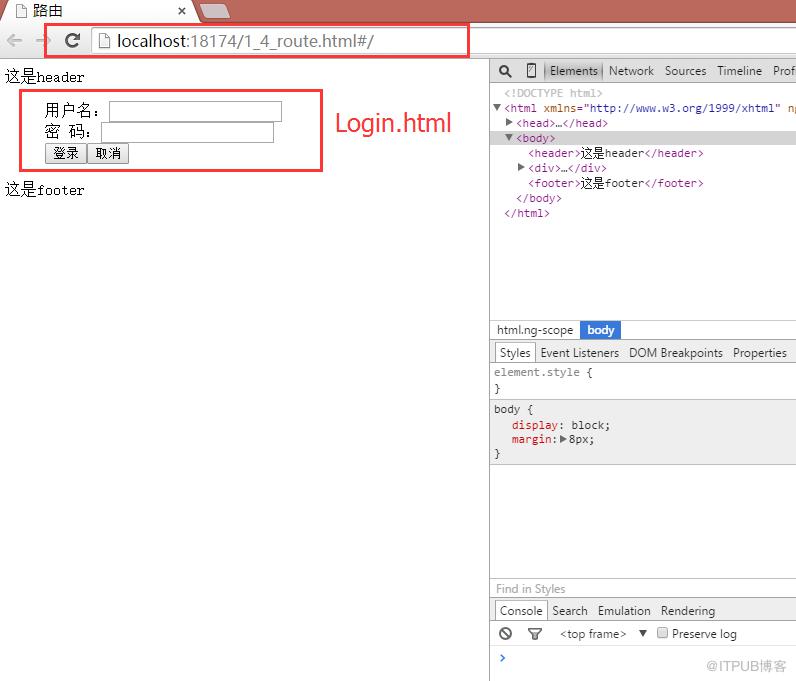Clear console with the circle-slash icon
Image resolution: width=796 pixels, height=681 pixels.
click(505, 633)
